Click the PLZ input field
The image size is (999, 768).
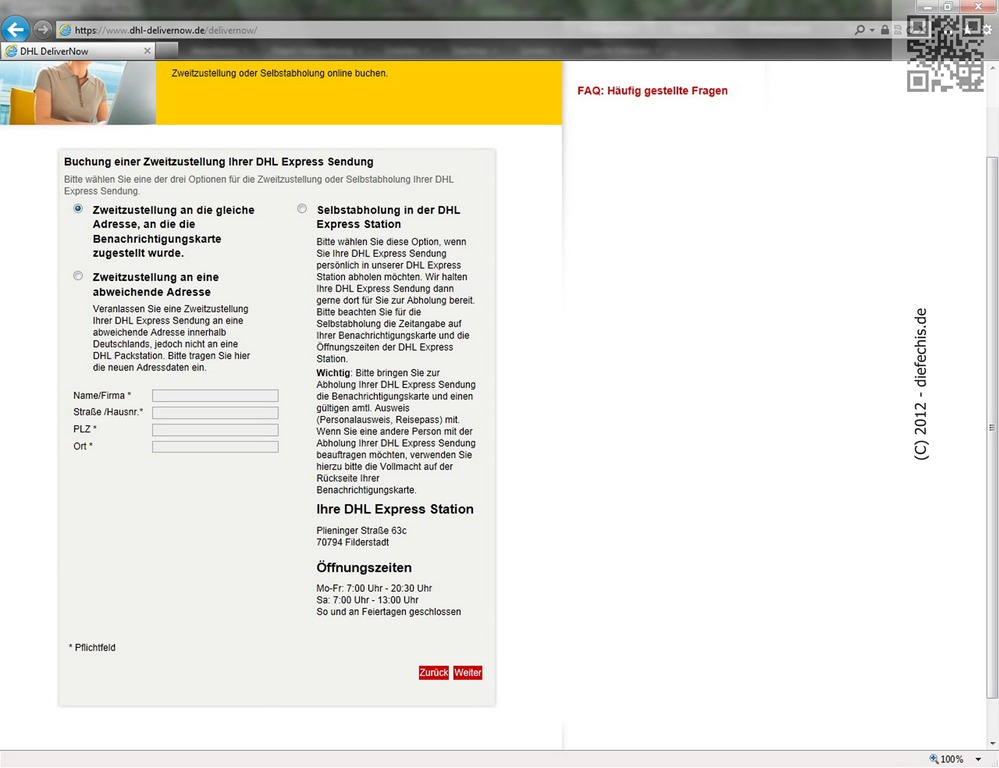tap(215, 430)
